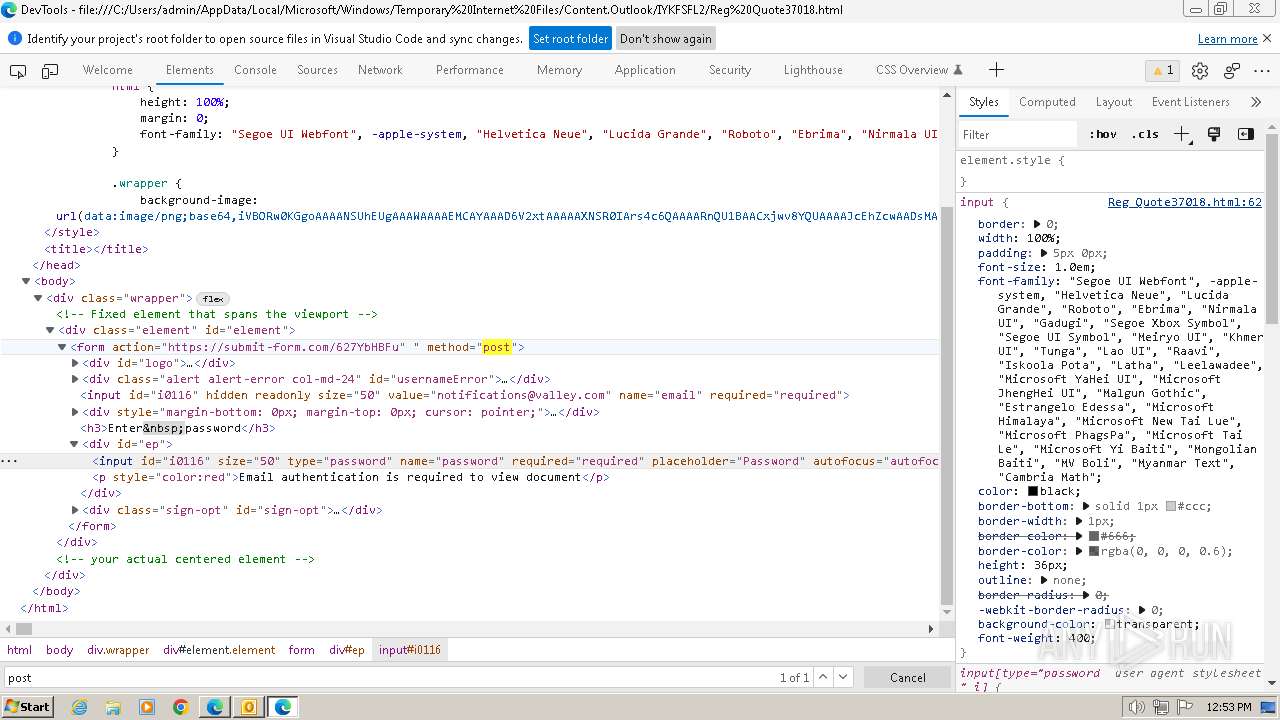
Task: Expand the div id logo node
Action: (75, 363)
